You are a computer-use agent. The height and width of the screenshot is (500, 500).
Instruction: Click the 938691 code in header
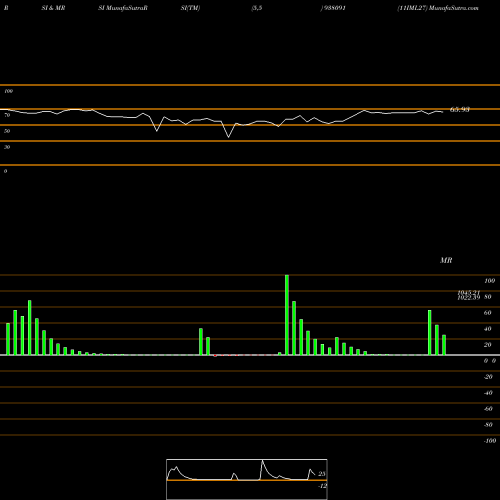click(x=334, y=8)
